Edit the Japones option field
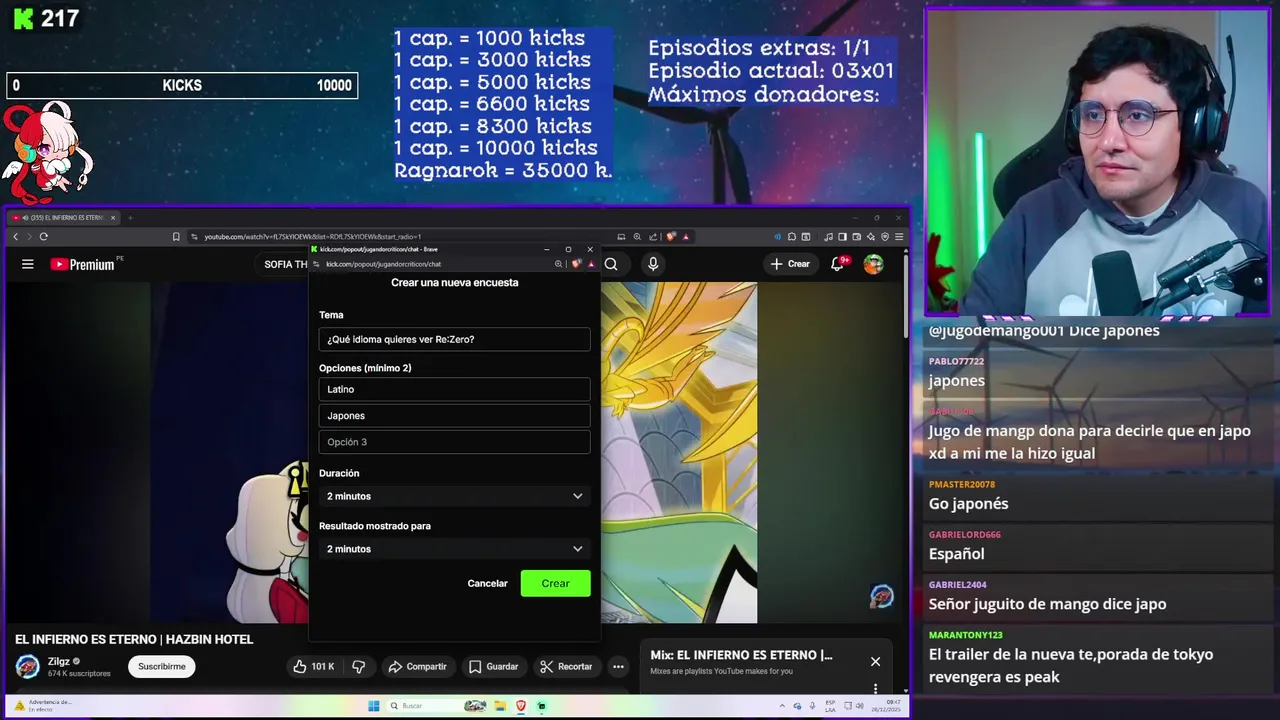This screenshot has height=720, width=1280. 454,416
